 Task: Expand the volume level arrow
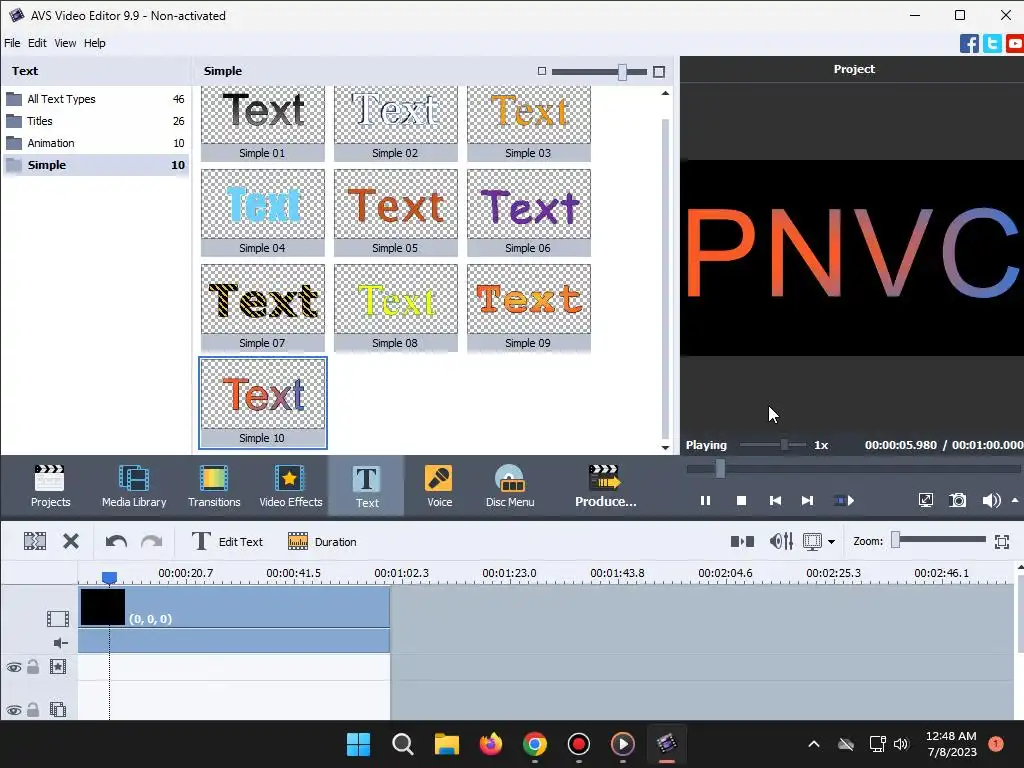coord(1015,501)
